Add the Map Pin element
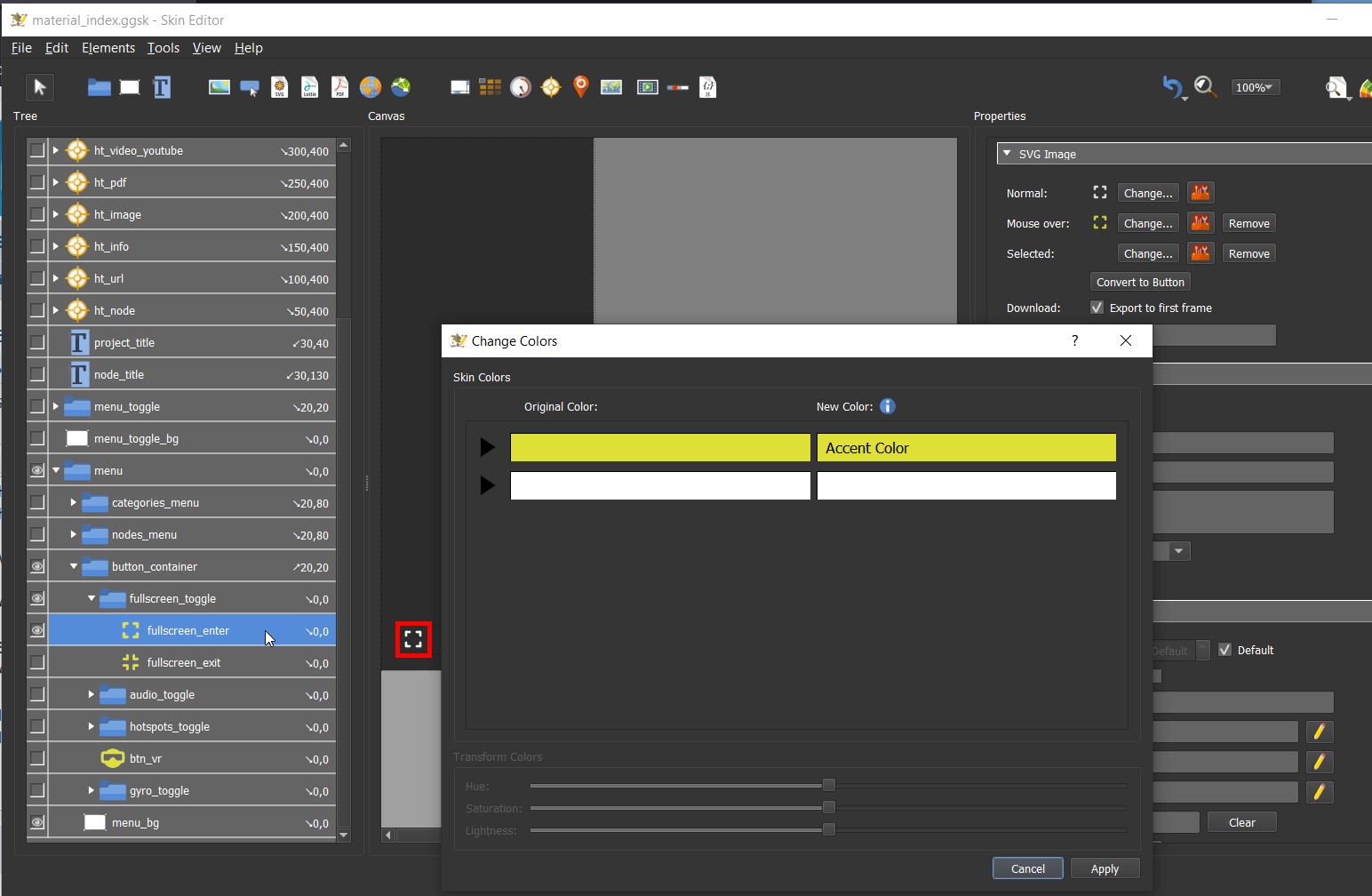 [581, 87]
